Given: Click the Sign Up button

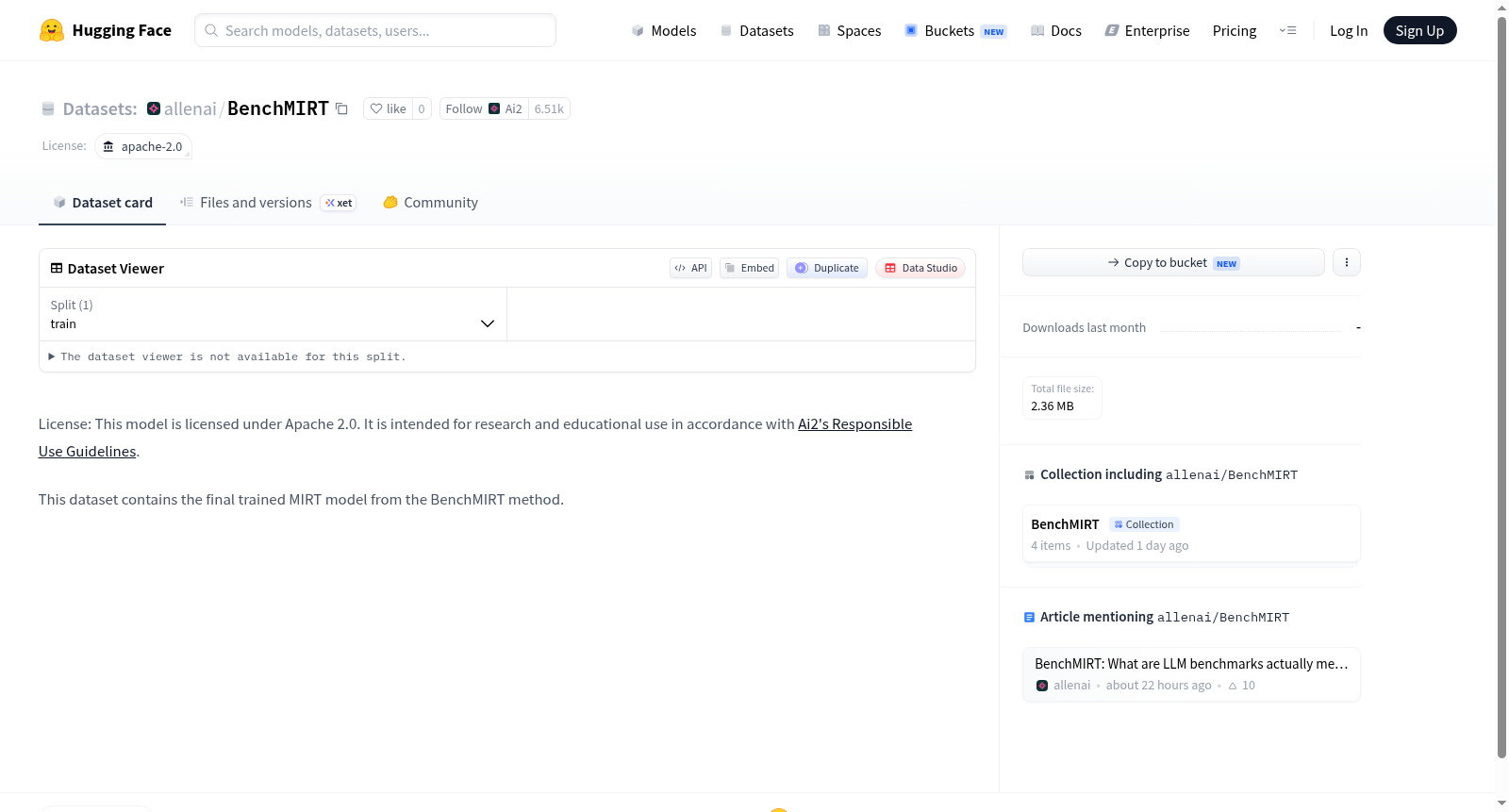Looking at the screenshot, I should [x=1420, y=30].
